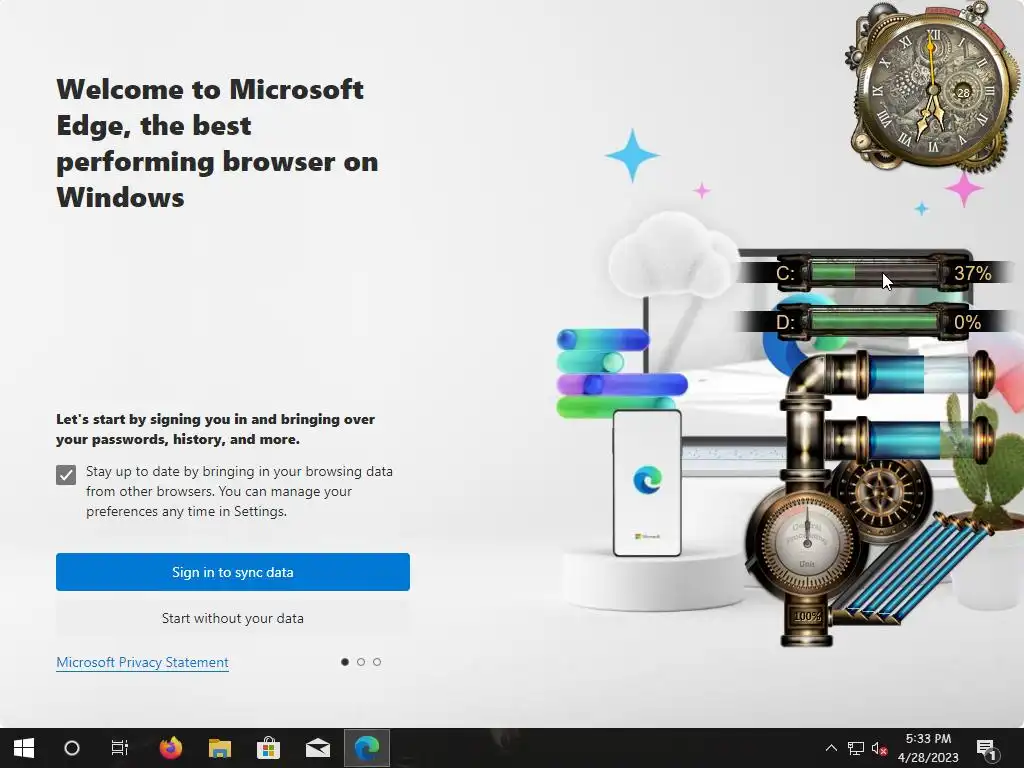Open the Mail app from the taskbar
This screenshot has width=1024, height=768.
pyautogui.click(x=318, y=748)
